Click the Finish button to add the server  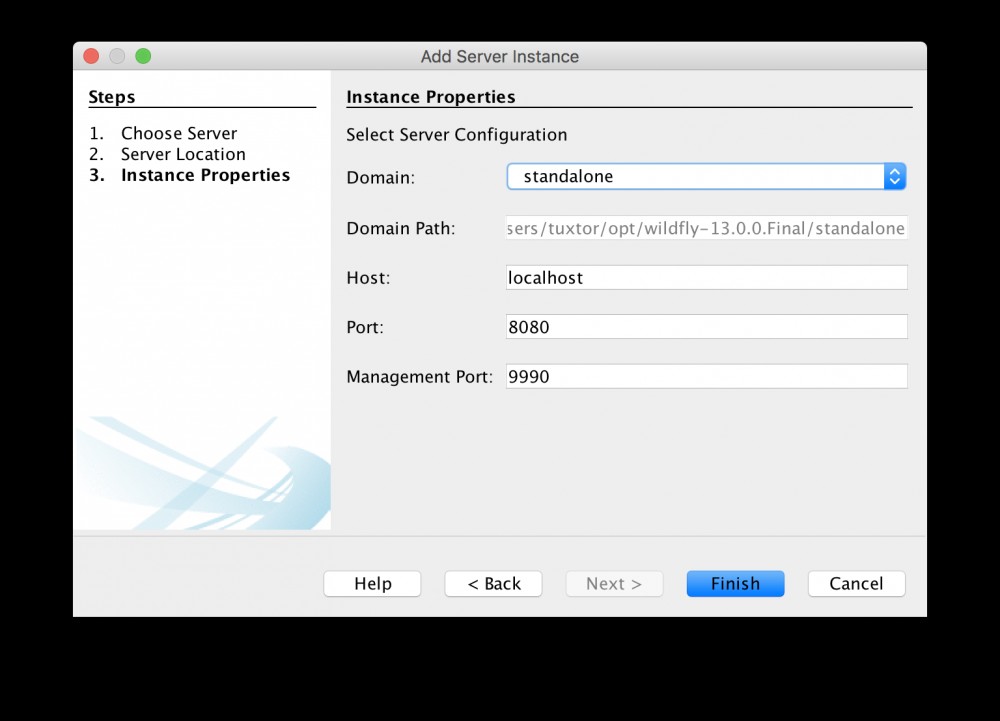(735, 583)
